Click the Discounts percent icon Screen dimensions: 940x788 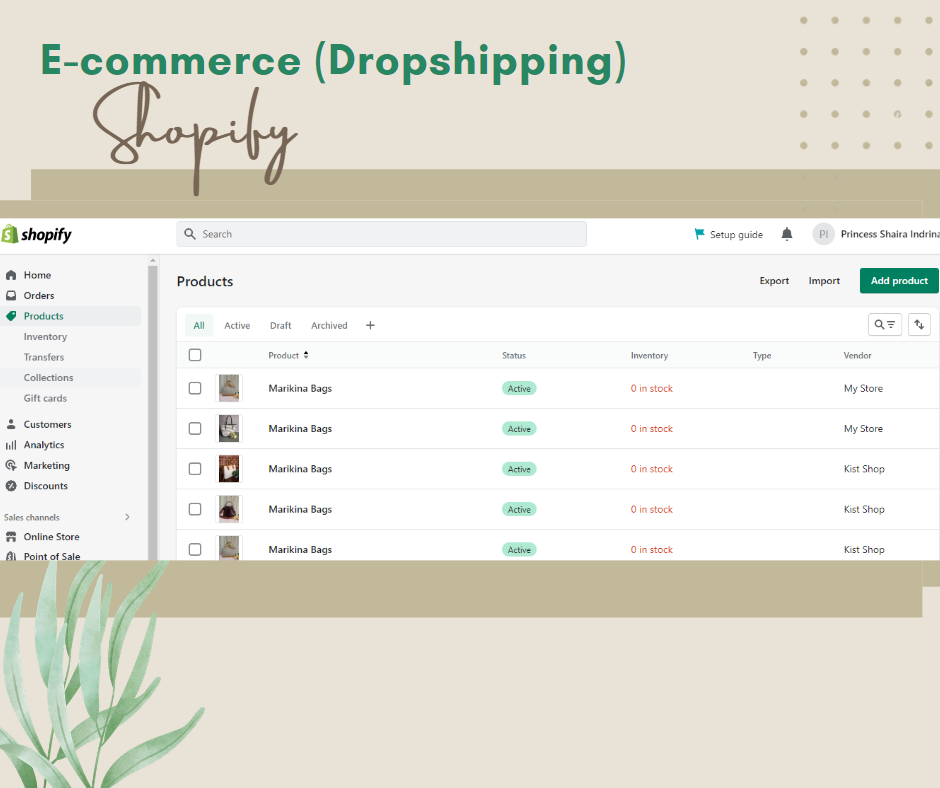(x=11, y=486)
